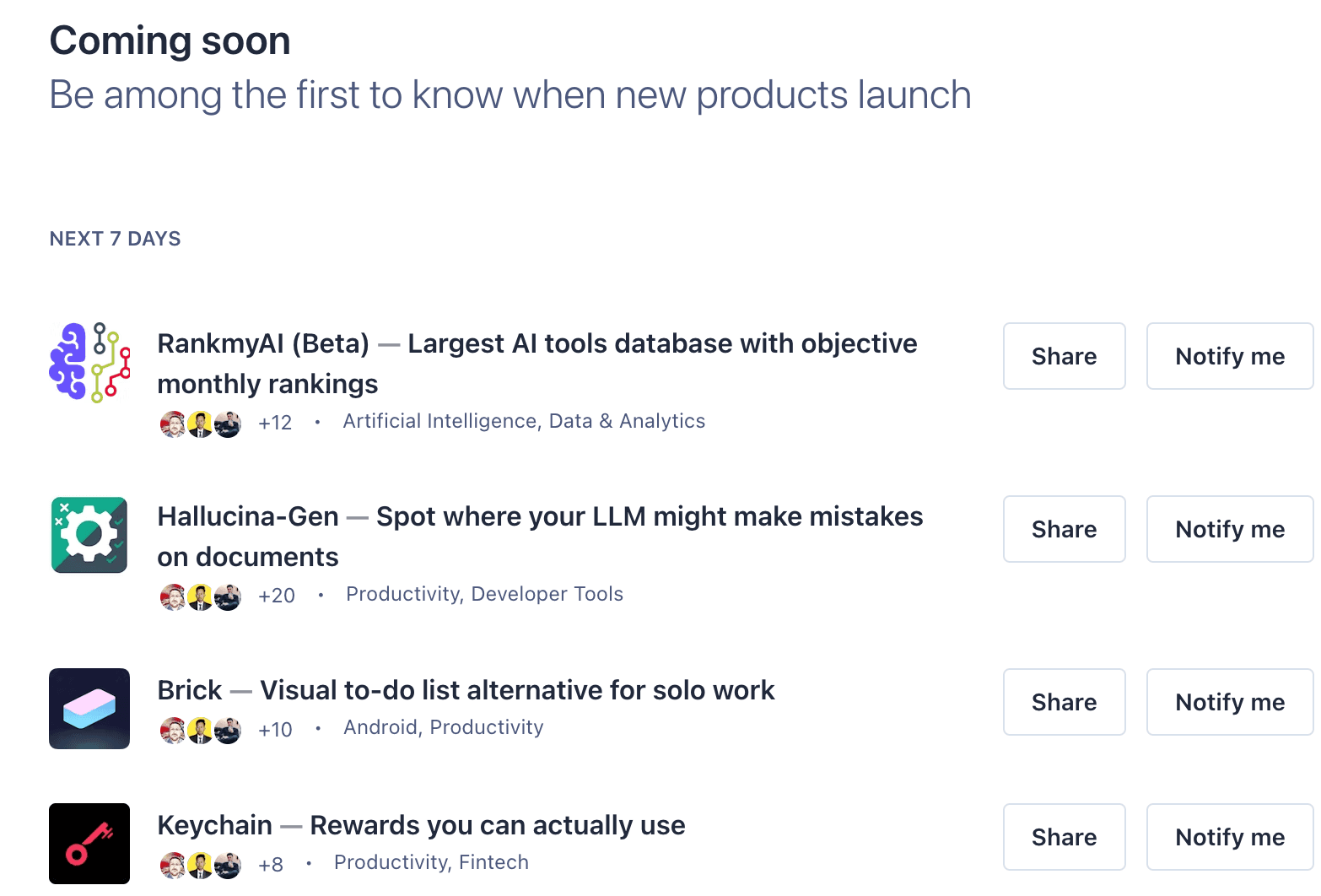1321x896 pixels.
Task: Click the Keychain red key logo icon
Action: (89, 844)
